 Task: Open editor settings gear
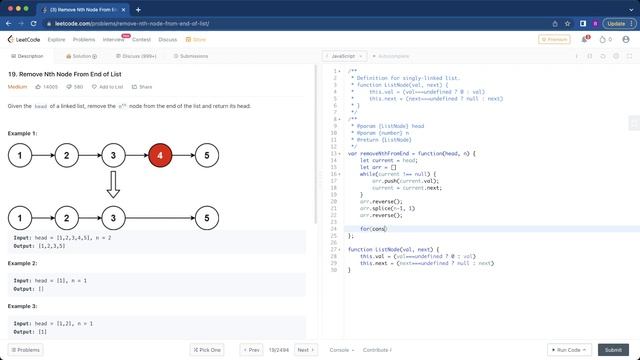[616, 56]
